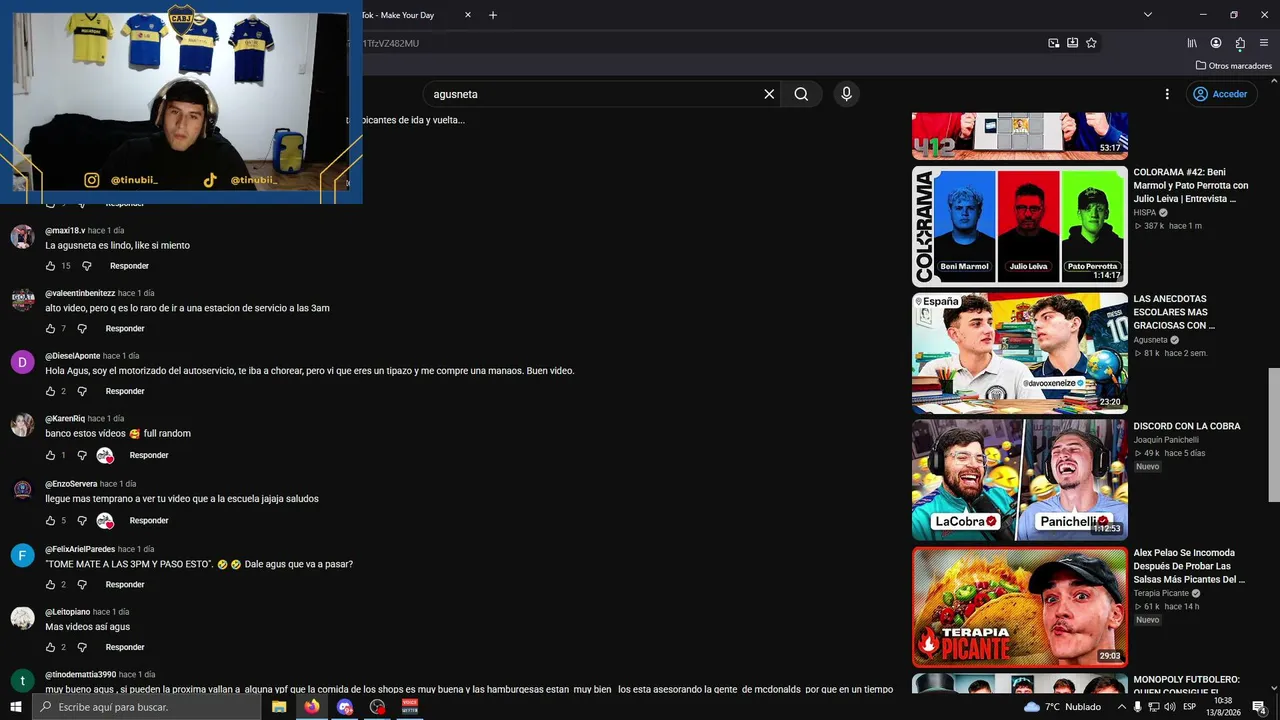Dislike @Leitopiano's comment
Screen dimensions: 1280x720
pos(82,648)
